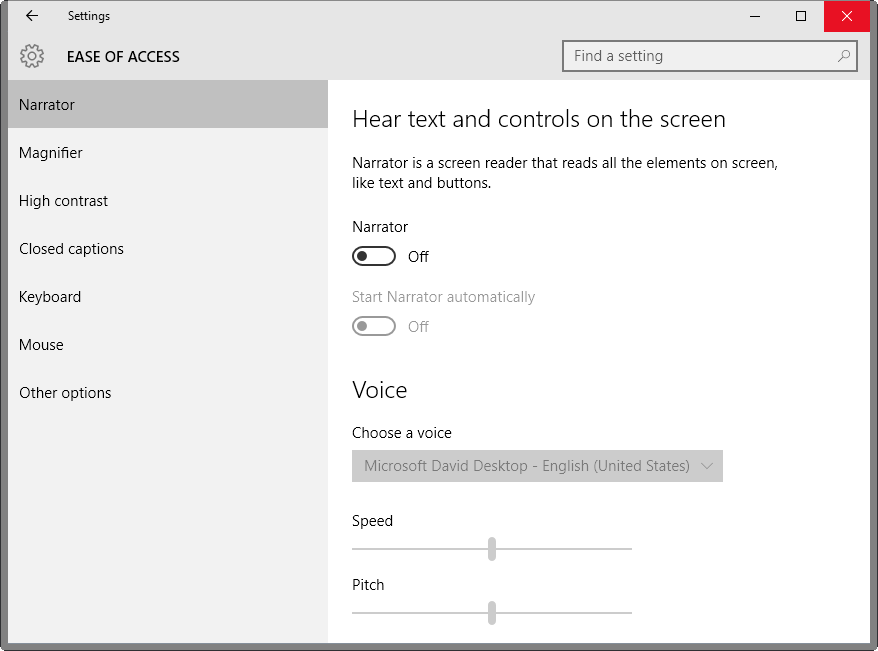Focus the Find a setting box
Image resolution: width=878 pixels, height=651 pixels.
pyautogui.click(x=709, y=56)
